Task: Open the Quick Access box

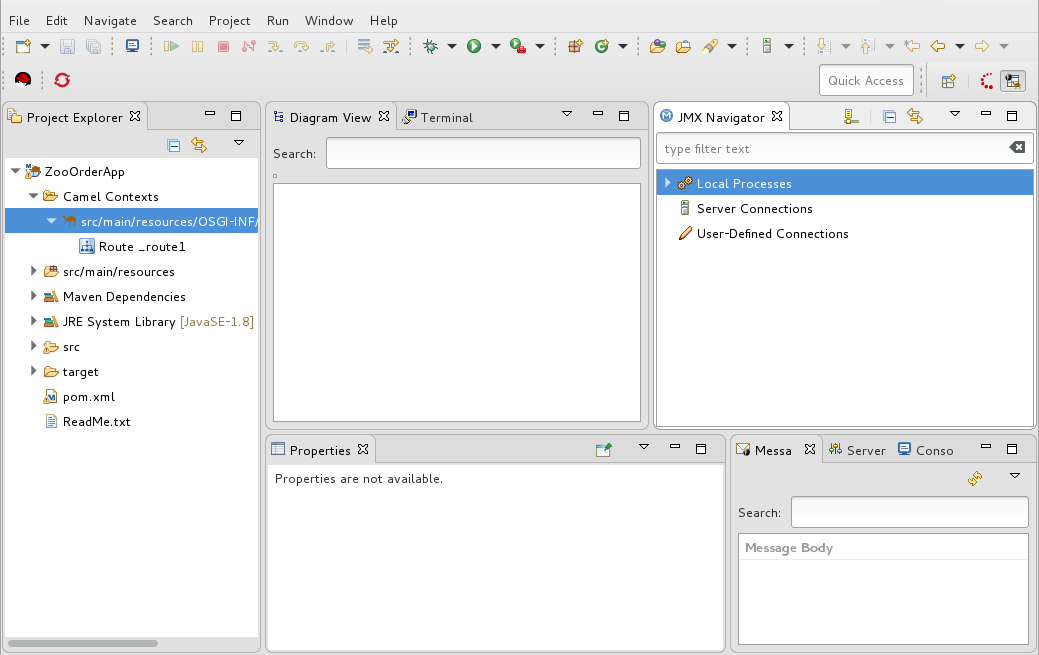Action: click(865, 81)
